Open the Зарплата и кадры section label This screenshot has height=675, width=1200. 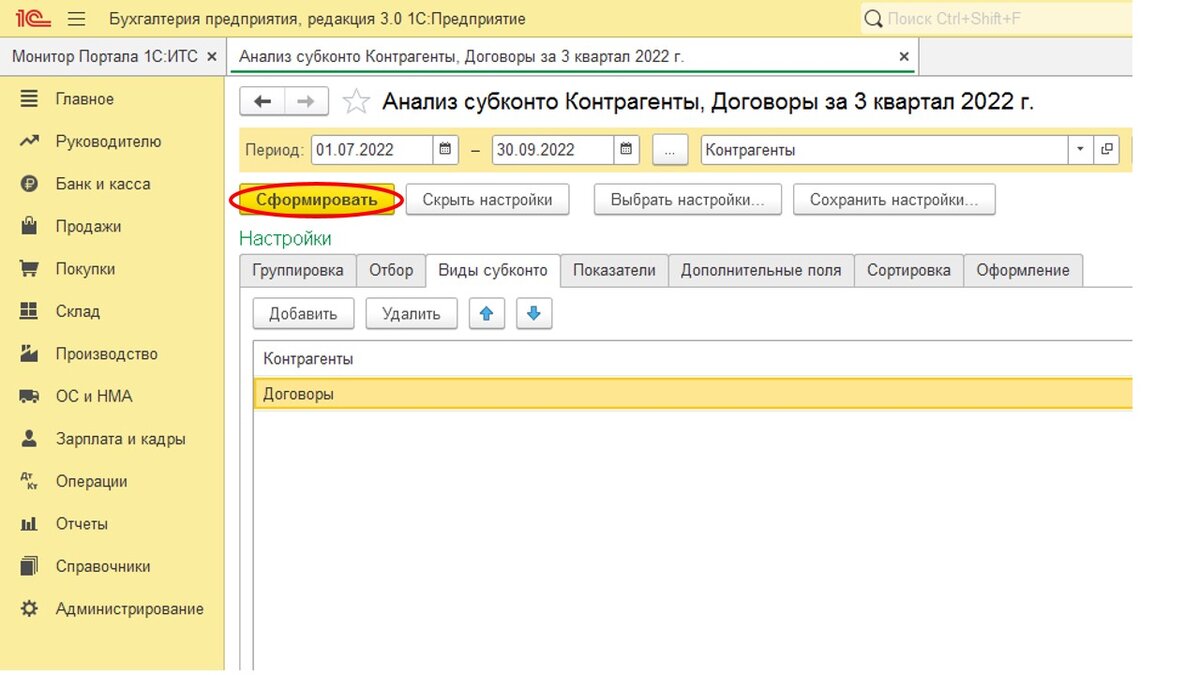[x=121, y=439]
